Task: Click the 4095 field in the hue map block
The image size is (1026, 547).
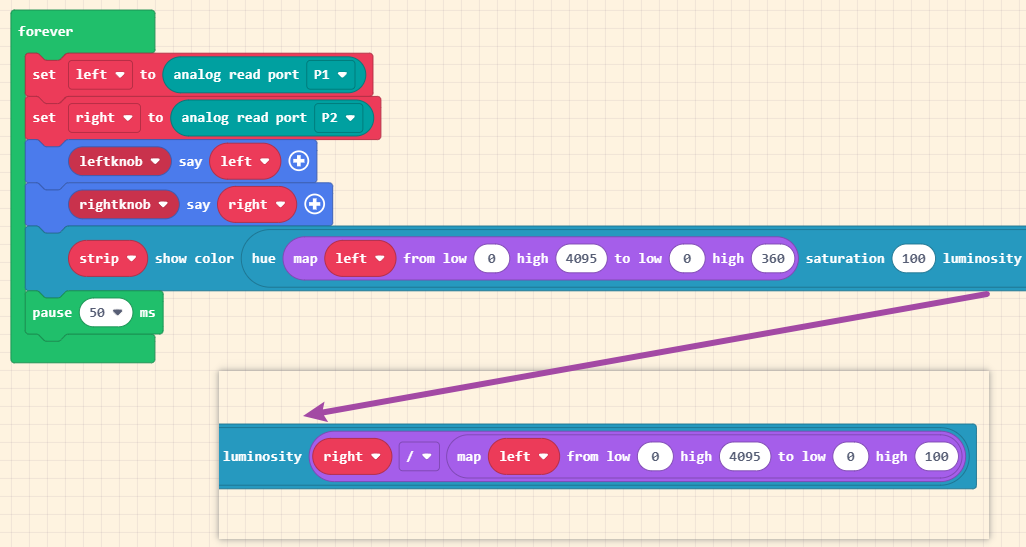Action: (581, 258)
